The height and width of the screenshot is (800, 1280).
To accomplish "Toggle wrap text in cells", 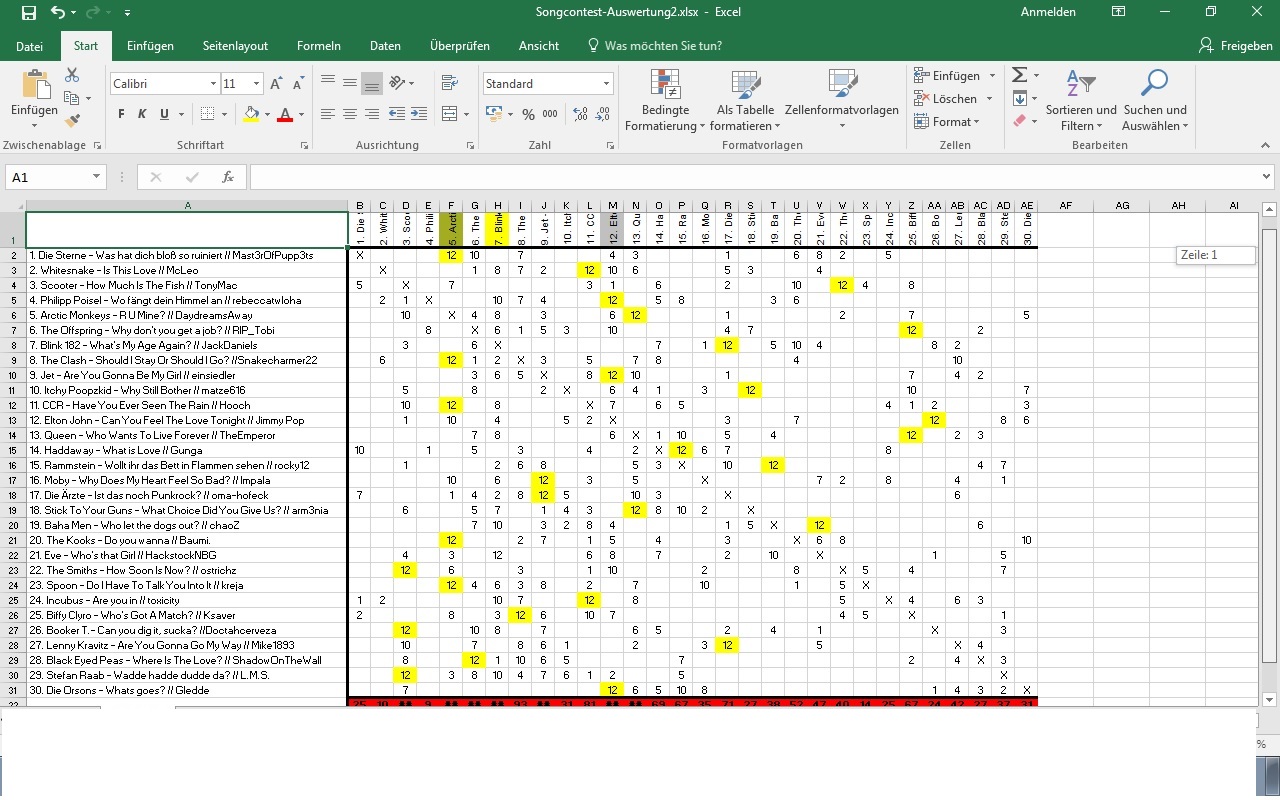I will click(x=448, y=83).
